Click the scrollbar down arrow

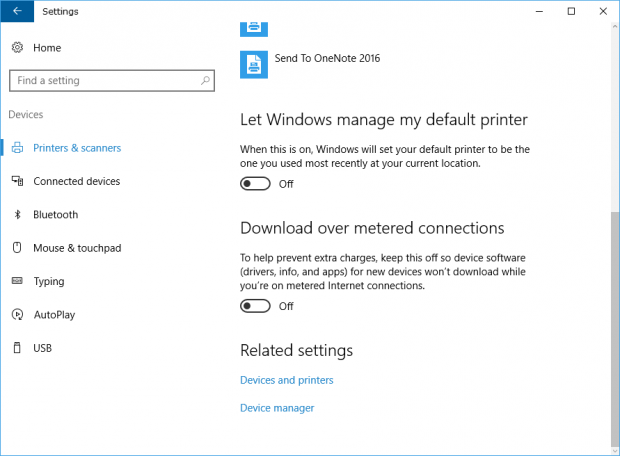[615, 450]
